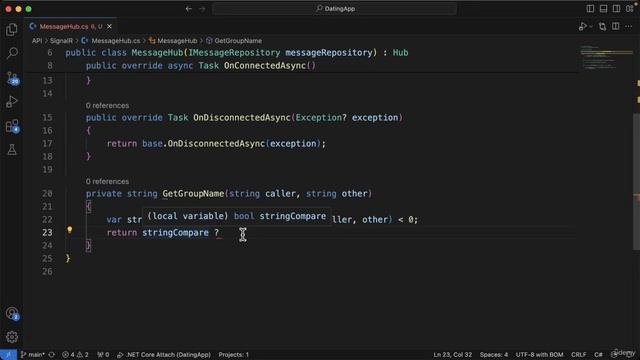Open the editor More Actions ellipsis

tap(629, 27)
